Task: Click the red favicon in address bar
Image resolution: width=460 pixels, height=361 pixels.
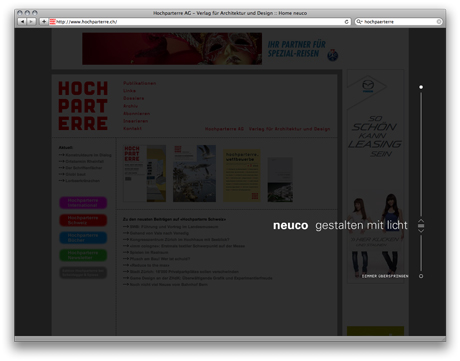Action: (x=52, y=22)
